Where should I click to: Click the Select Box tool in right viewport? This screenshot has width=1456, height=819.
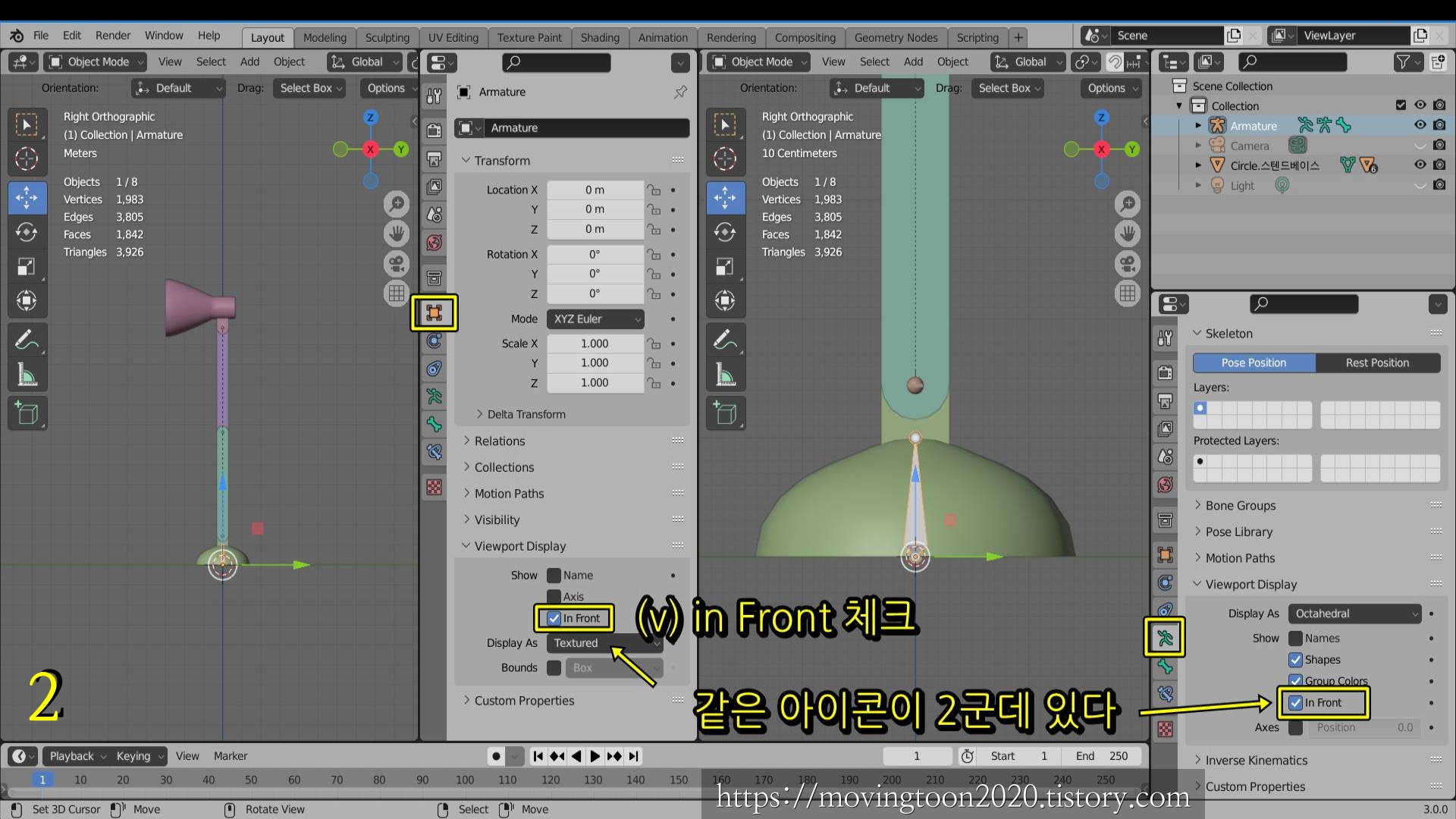725,124
